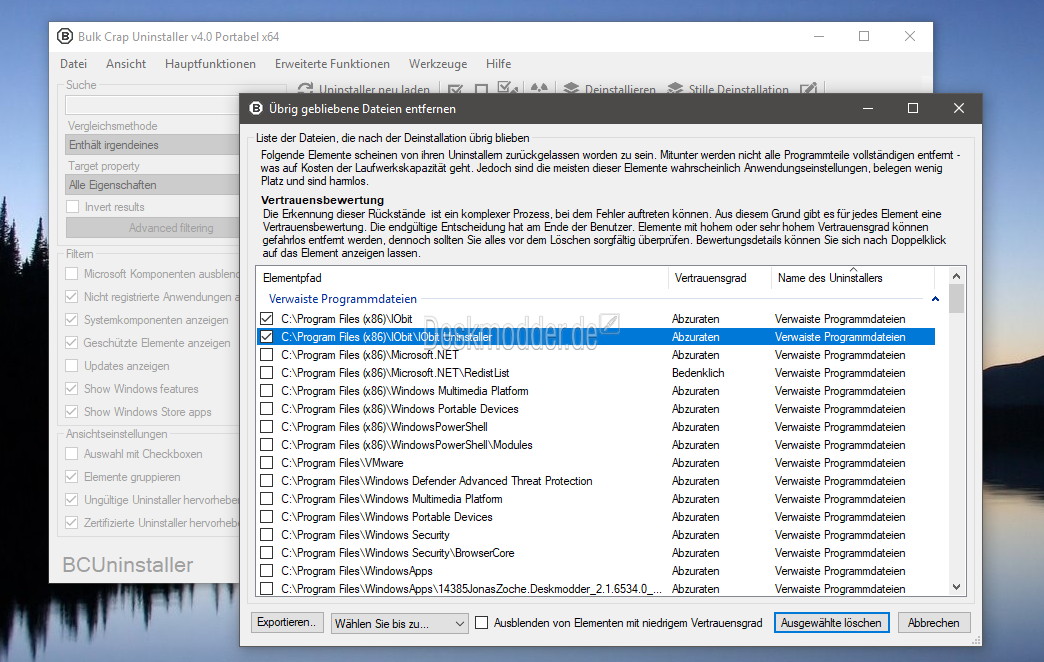The image size is (1044, 662).
Task: Click the Deinstallieren layers icon in the toolbar
Action: click(571, 88)
